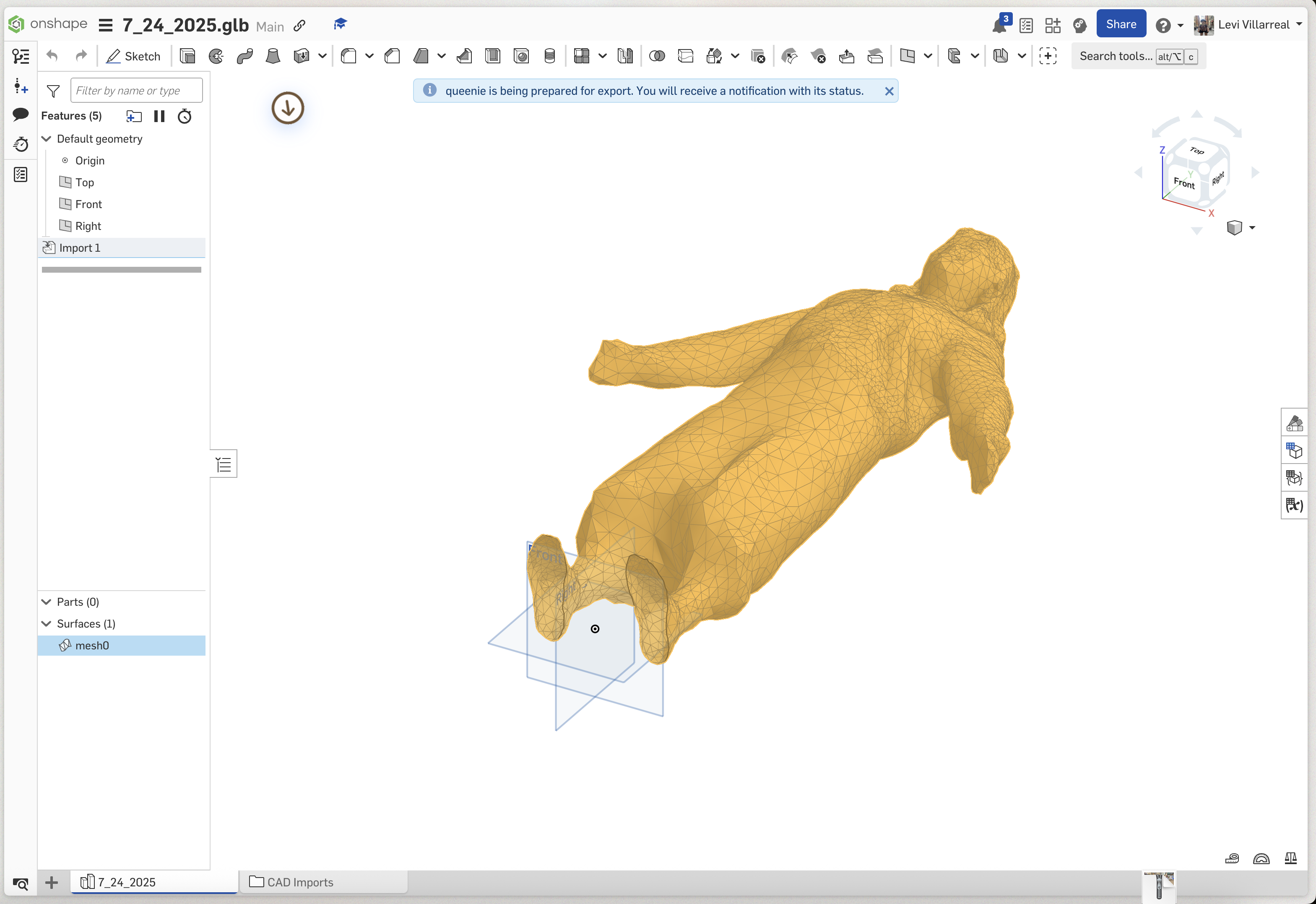The width and height of the screenshot is (1316, 904).
Task: Open the App Store grid icon
Action: [x=1053, y=25]
